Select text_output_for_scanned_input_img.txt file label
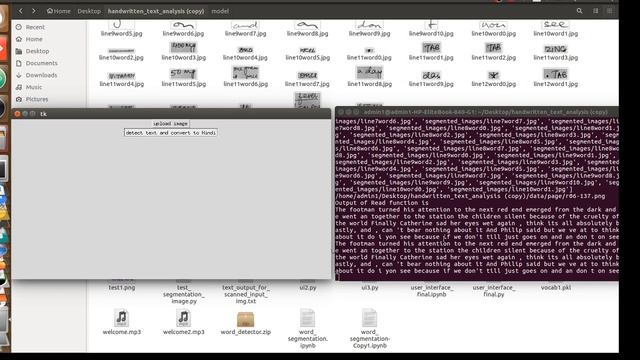 pyautogui.click(x=245, y=294)
